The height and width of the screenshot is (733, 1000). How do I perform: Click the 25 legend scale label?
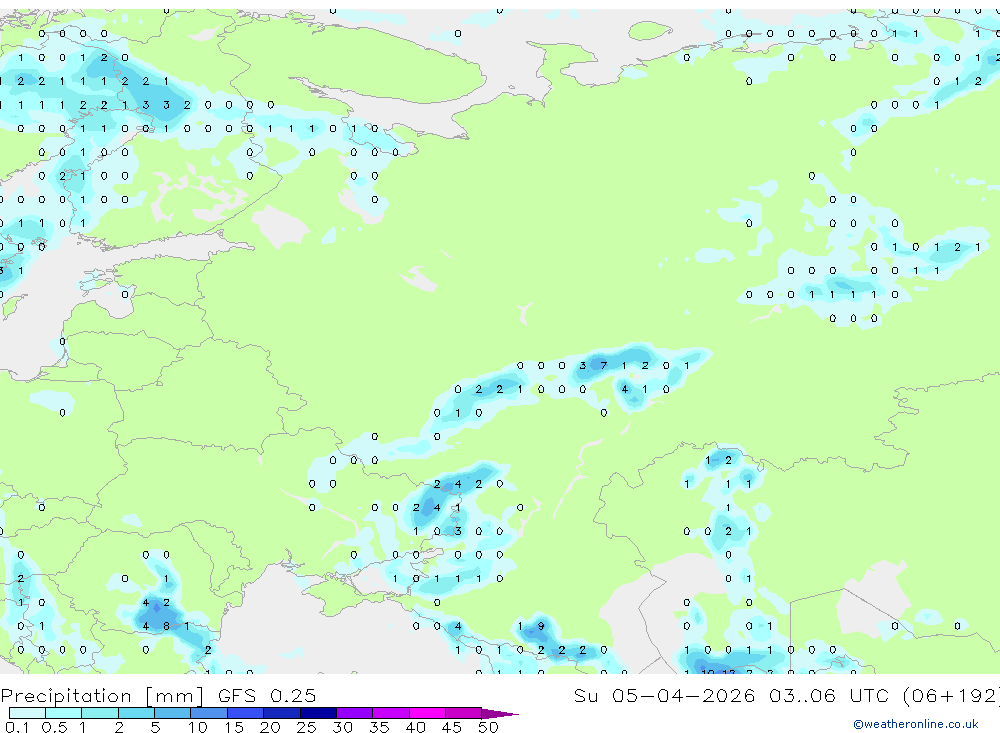coord(306,727)
